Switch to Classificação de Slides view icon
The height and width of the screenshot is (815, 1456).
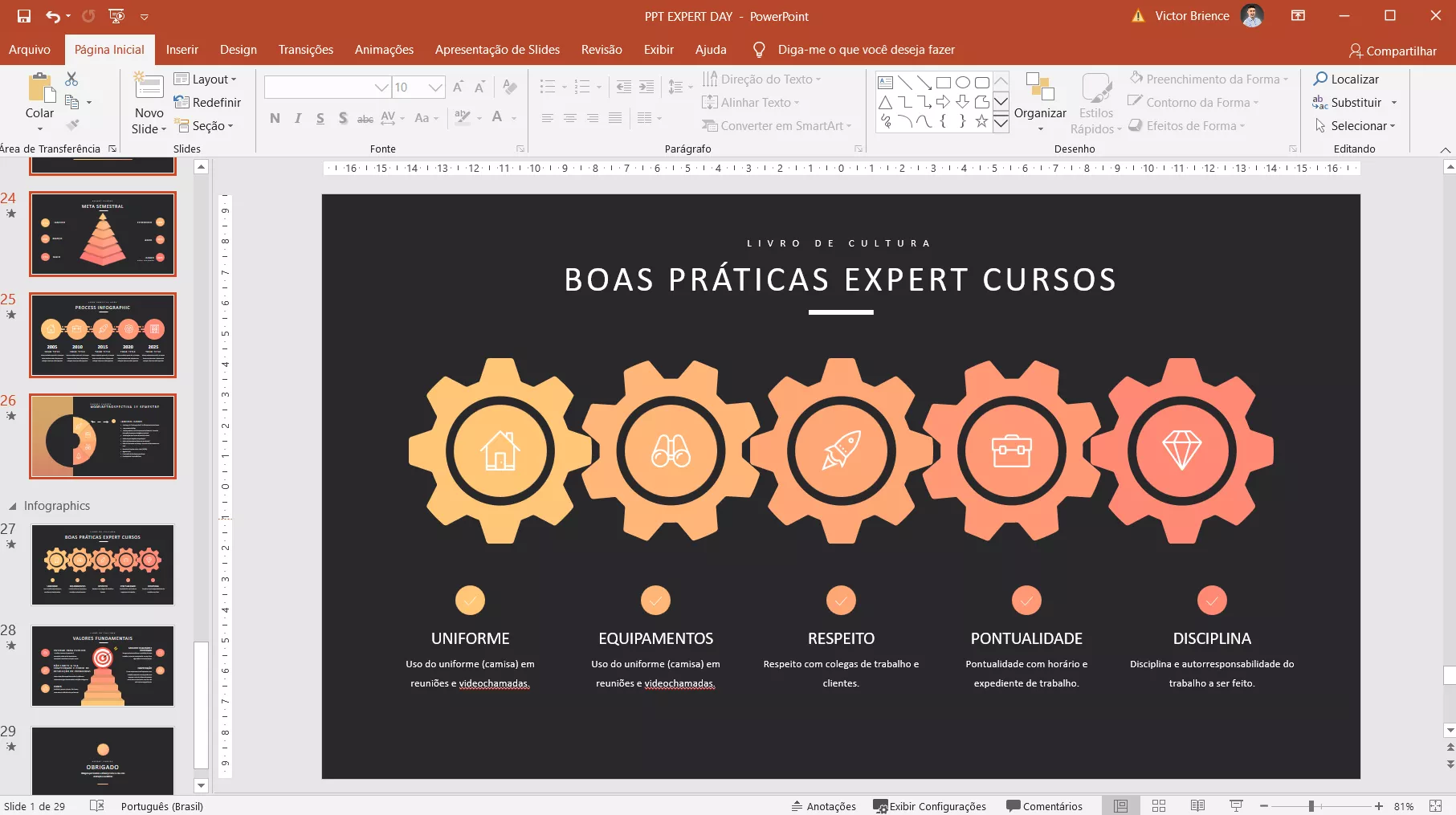(1159, 805)
